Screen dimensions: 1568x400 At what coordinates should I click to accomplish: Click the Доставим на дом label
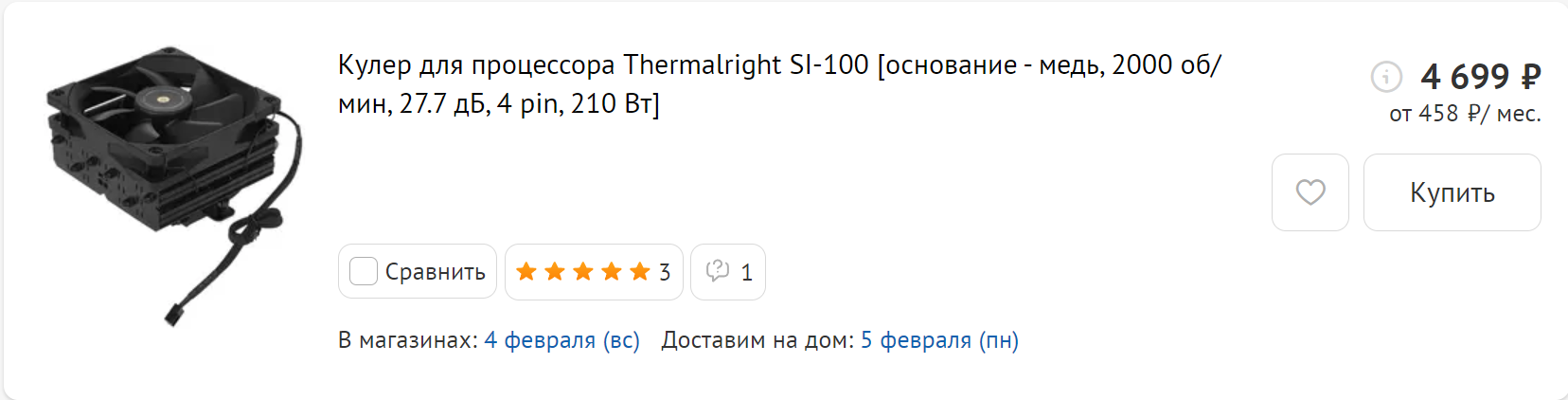click(757, 340)
